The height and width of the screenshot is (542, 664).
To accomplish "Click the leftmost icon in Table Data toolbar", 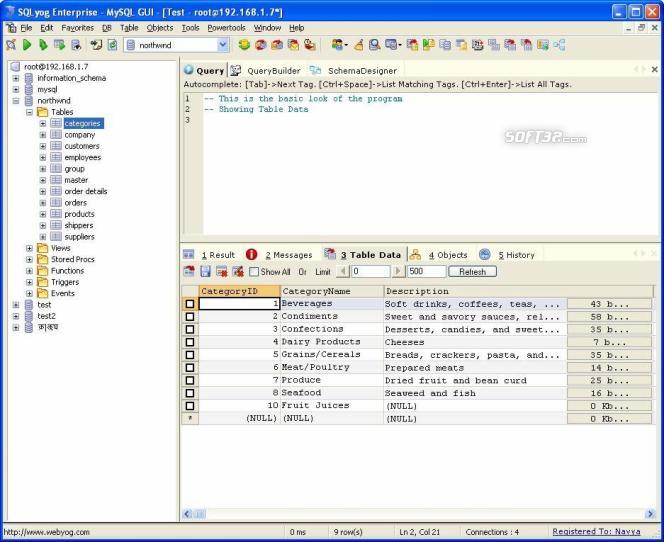I will click(x=189, y=271).
